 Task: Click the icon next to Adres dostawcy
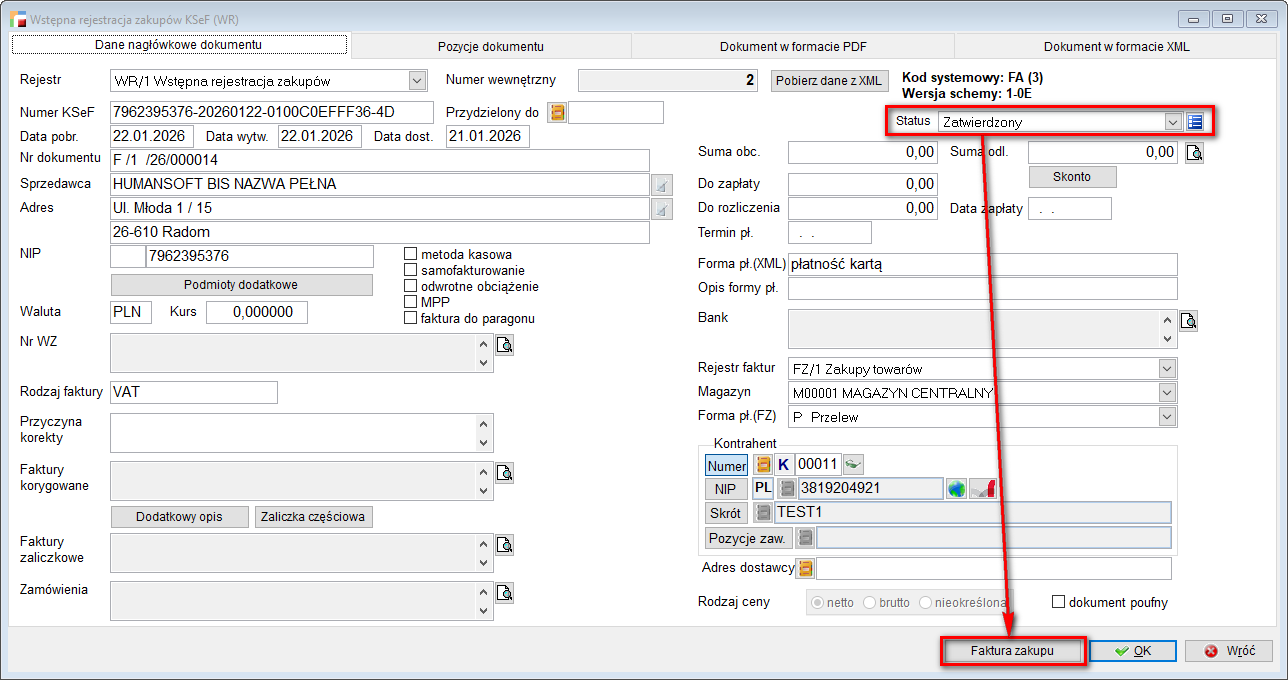coord(805,569)
